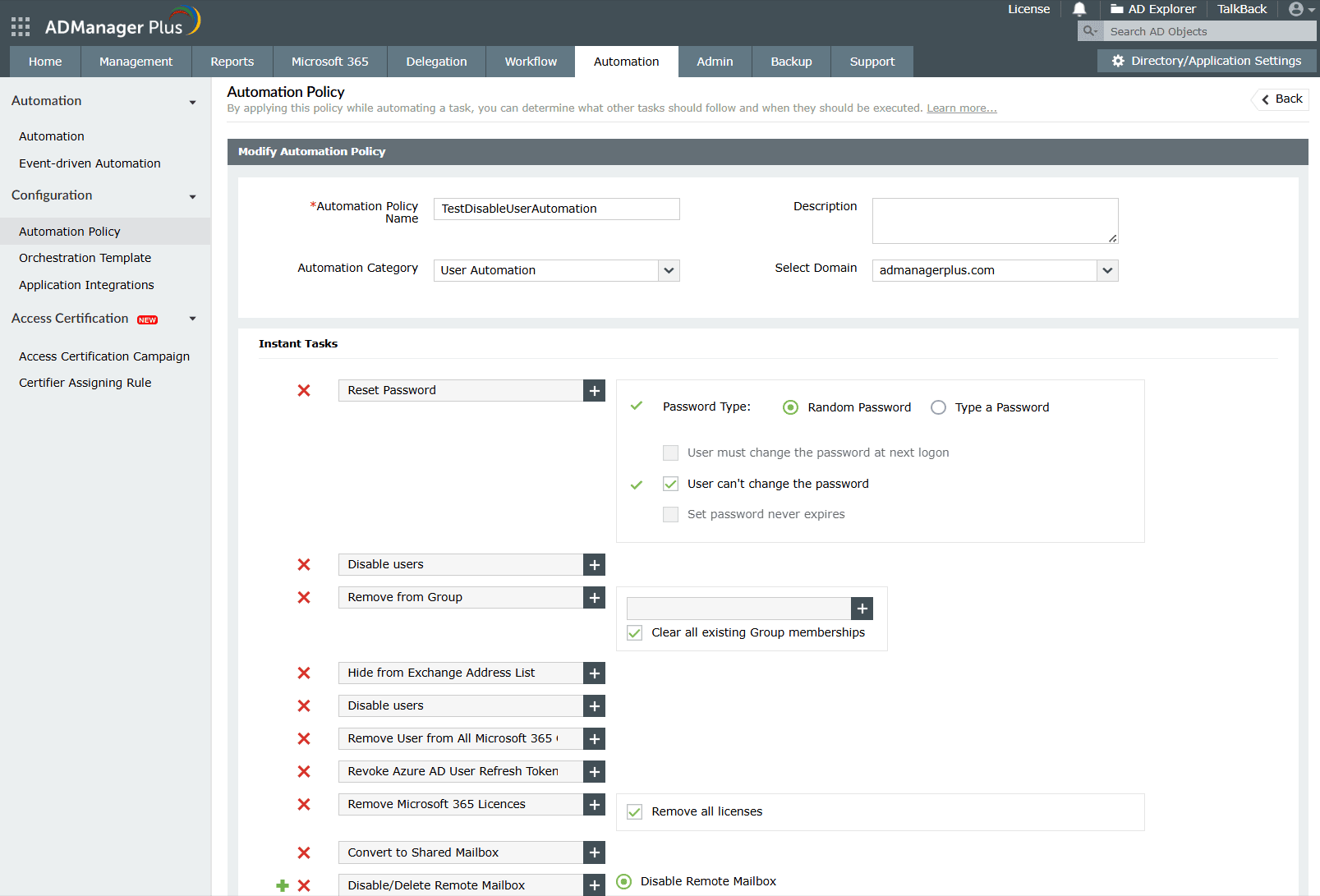
Task: Collapse the Configuration section in sidebar
Action: 192,196
